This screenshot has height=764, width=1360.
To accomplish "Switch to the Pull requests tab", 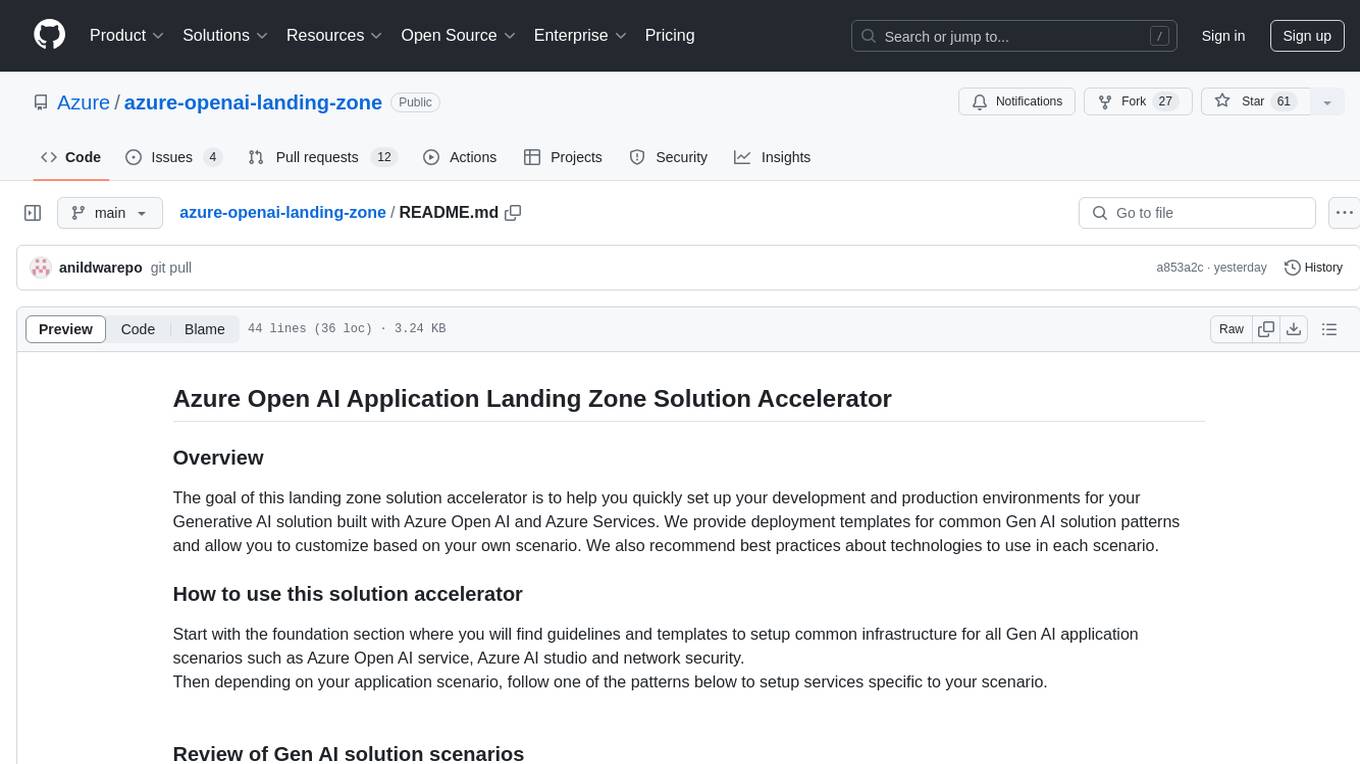I will click(322, 157).
